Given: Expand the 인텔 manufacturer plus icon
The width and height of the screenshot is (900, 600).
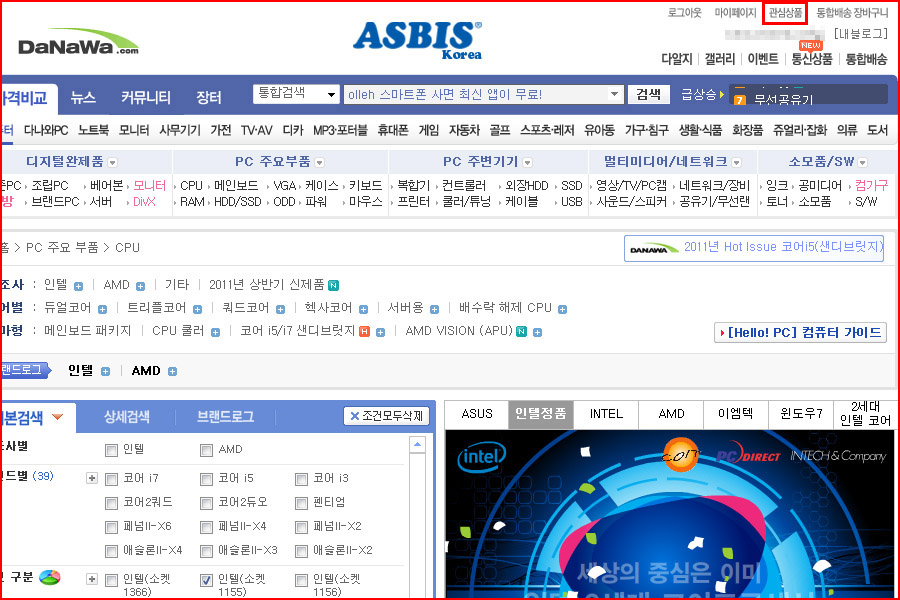Looking at the screenshot, I should click(79, 286).
